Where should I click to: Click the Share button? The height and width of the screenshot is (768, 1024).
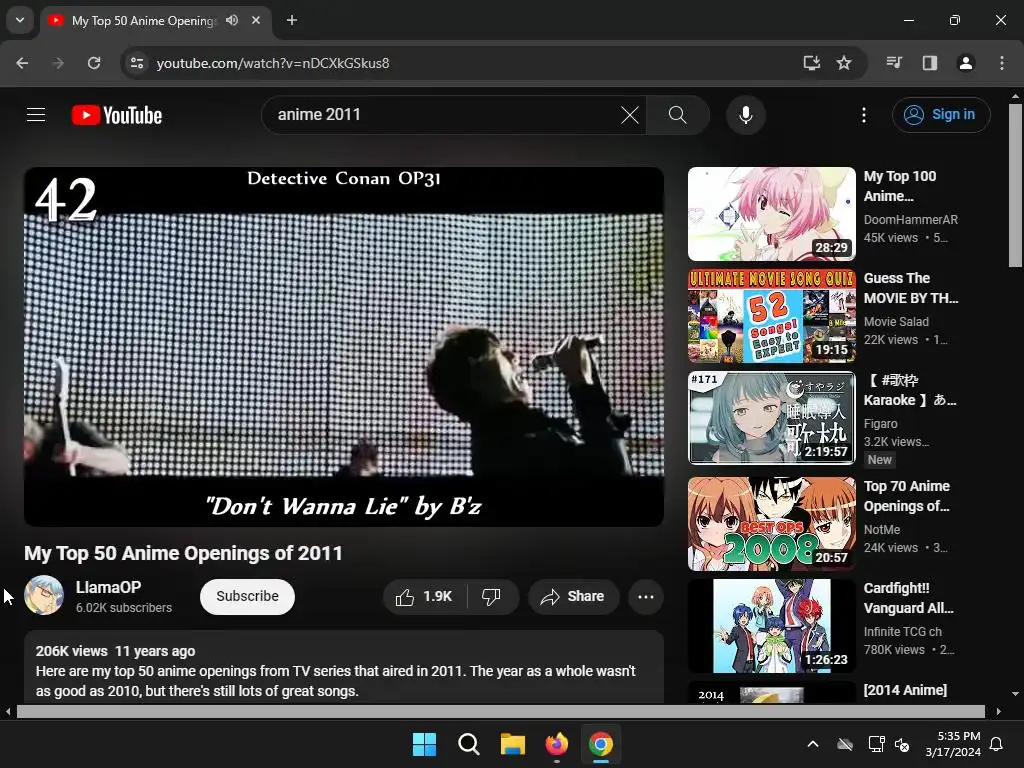[573, 596]
